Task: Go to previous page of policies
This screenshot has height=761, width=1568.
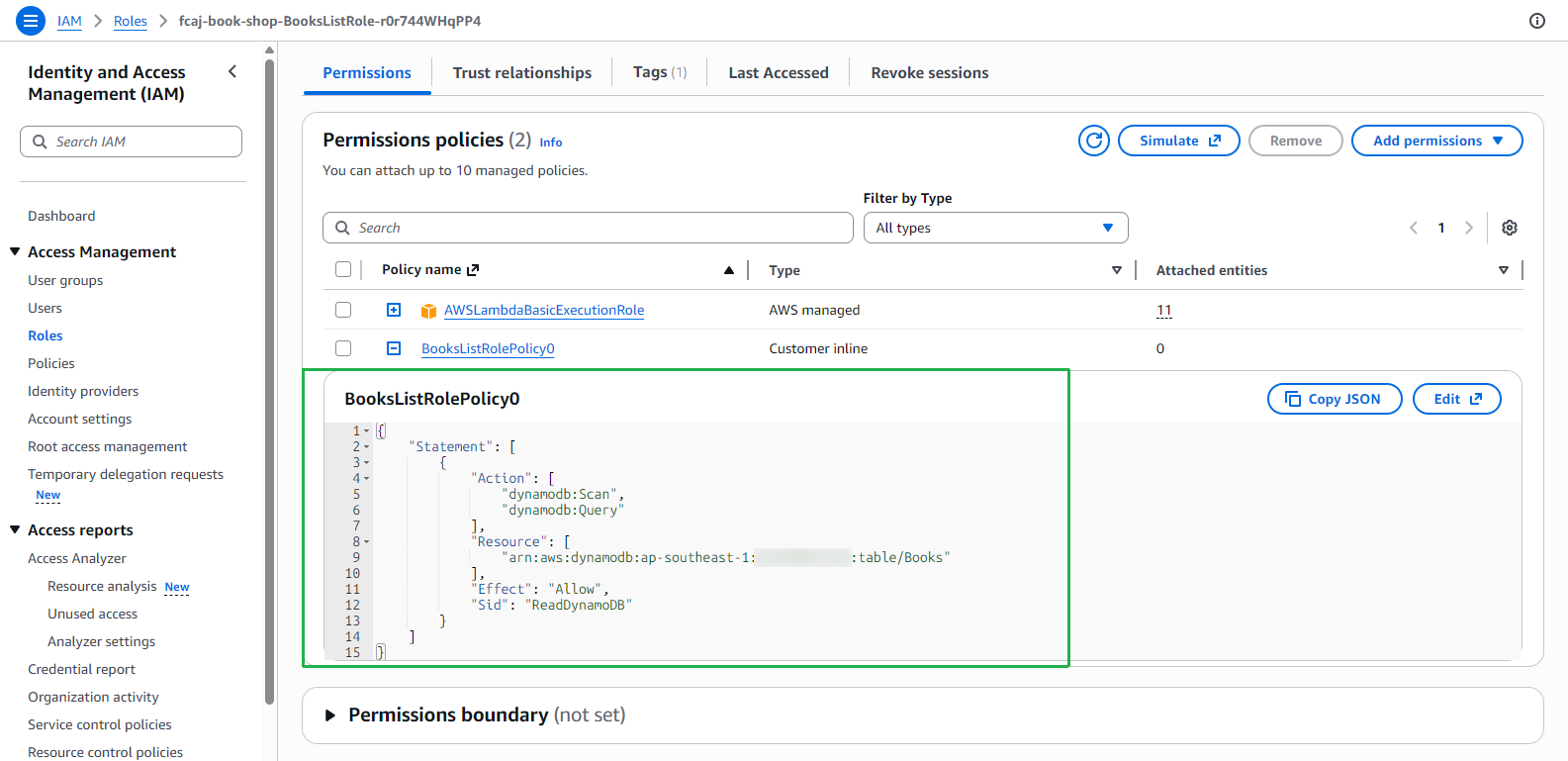Action: [x=1414, y=228]
